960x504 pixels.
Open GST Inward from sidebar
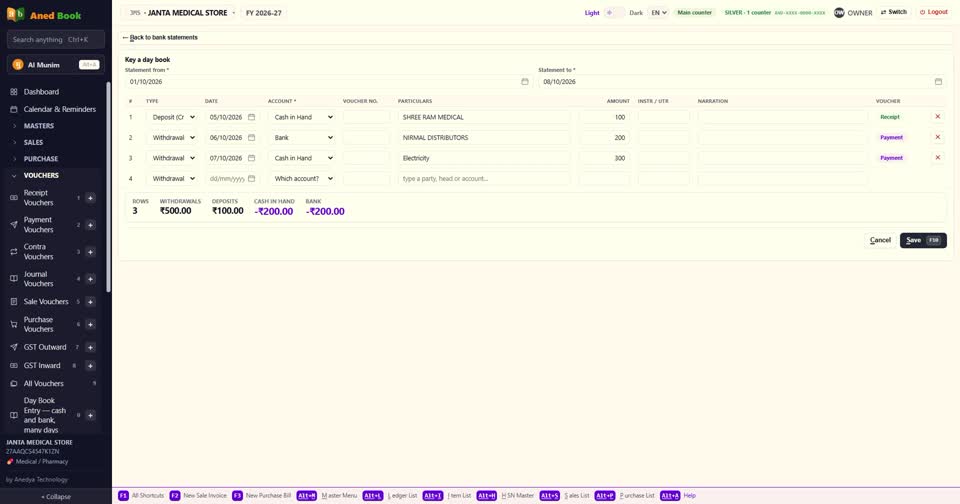[x=42, y=366]
